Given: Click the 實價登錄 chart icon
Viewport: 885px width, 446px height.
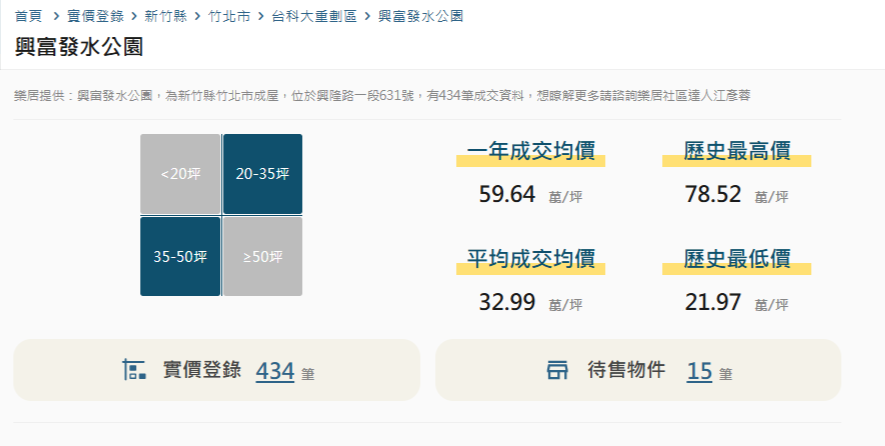Looking at the screenshot, I should [134, 370].
